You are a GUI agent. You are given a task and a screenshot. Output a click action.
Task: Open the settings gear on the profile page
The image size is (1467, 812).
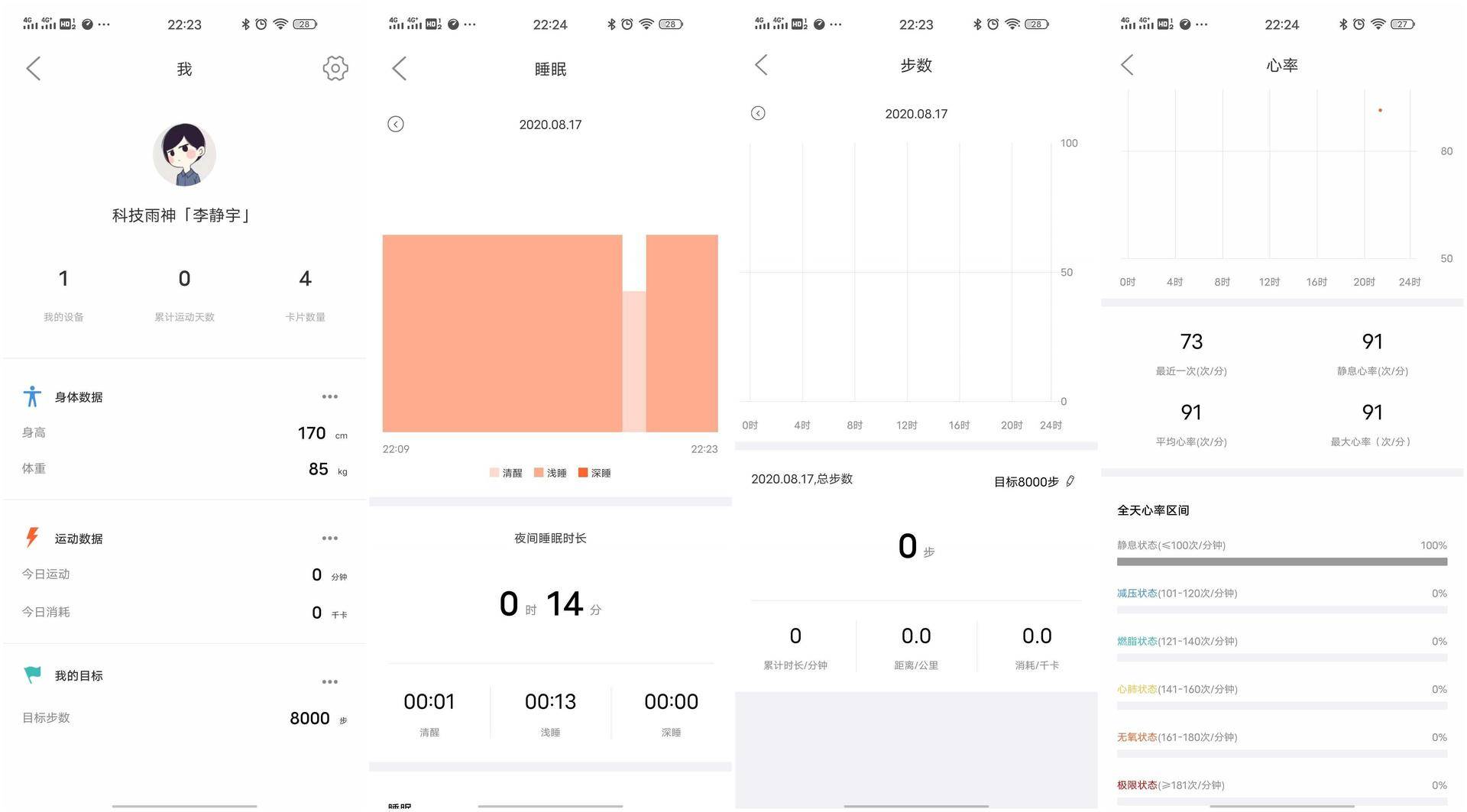coord(335,68)
